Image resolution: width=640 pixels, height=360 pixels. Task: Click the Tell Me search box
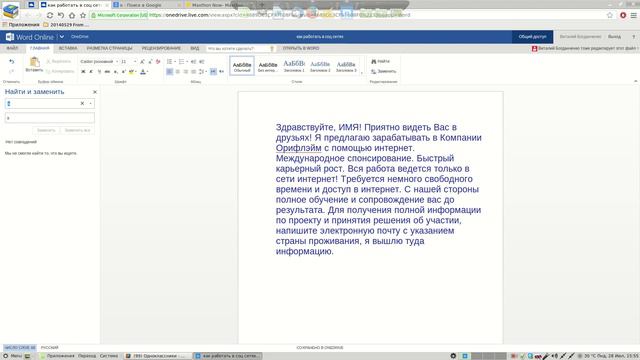coord(240,49)
